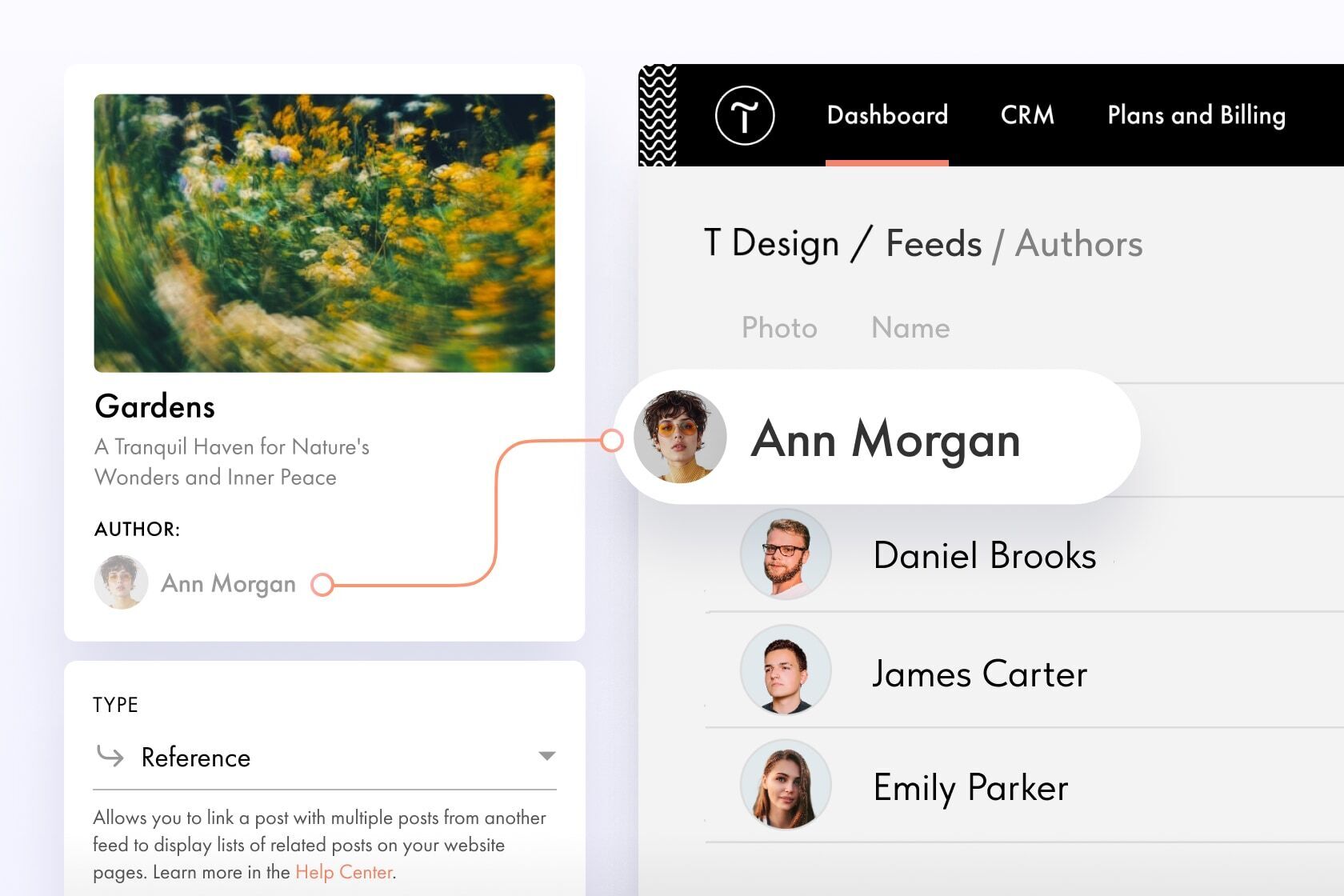Click the dropdown arrow for Type
Image resolution: width=1344 pixels, height=896 pixels.
[x=547, y=756]
